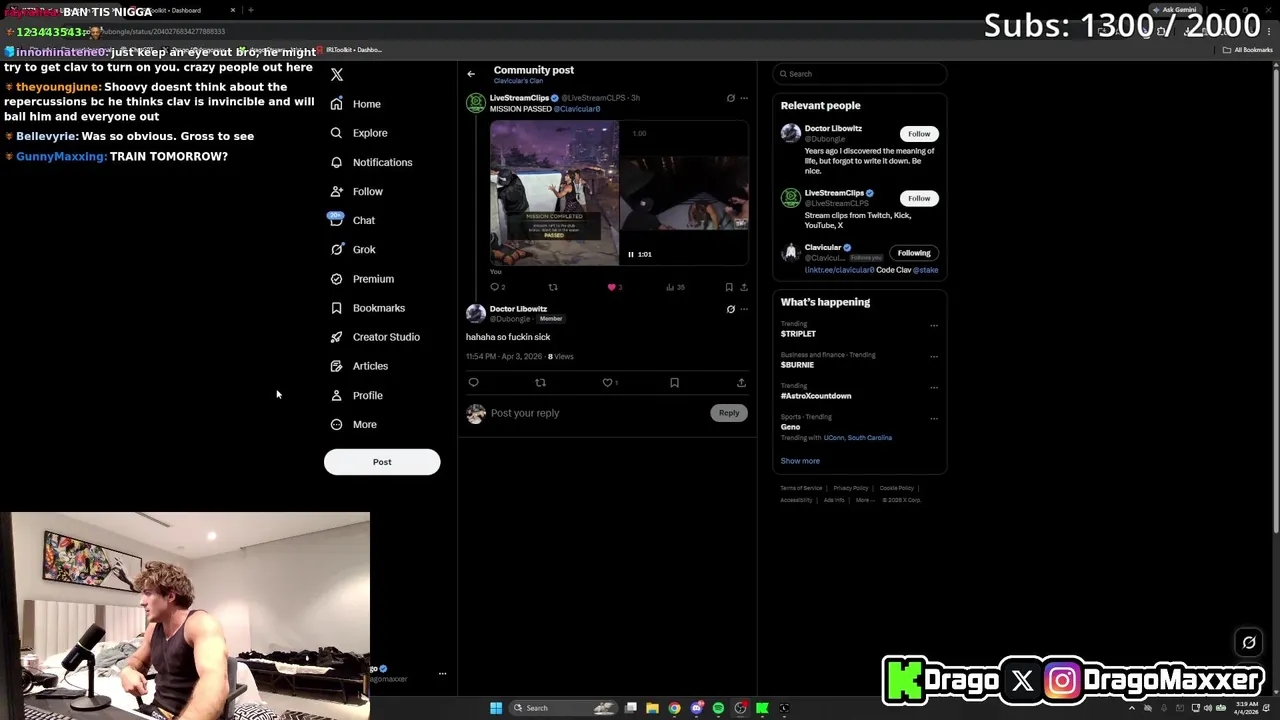Open account menu dots near webcam
This screenshot has width=1280, height=720.
tap(442, 674)
